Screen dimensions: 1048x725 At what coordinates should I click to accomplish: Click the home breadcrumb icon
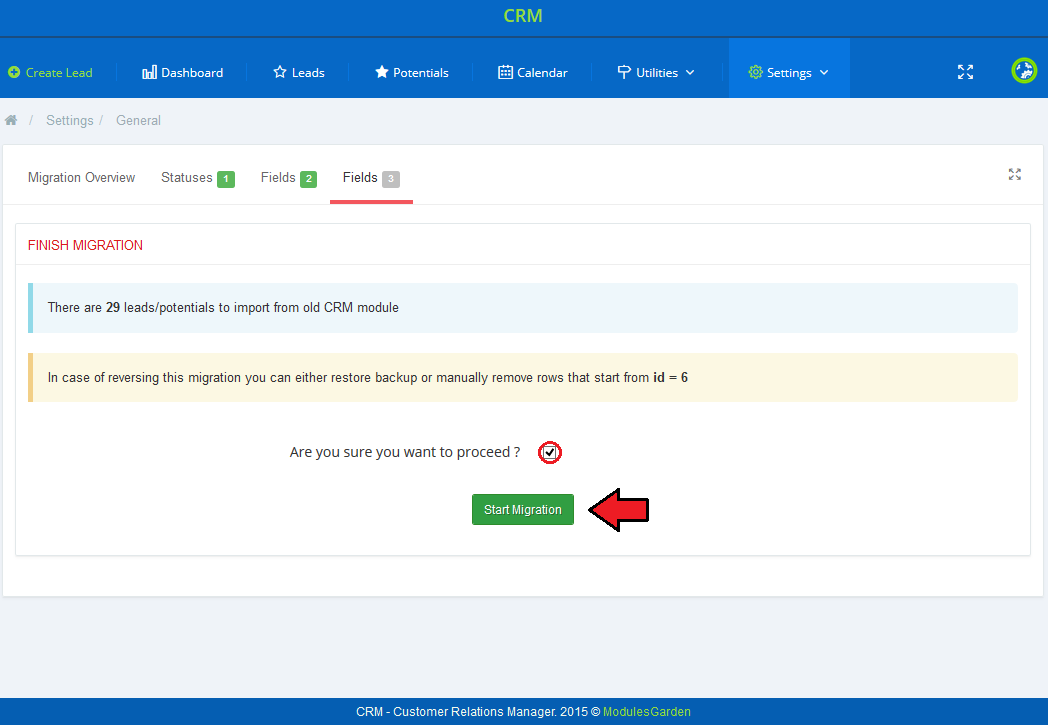click(11, 120)
